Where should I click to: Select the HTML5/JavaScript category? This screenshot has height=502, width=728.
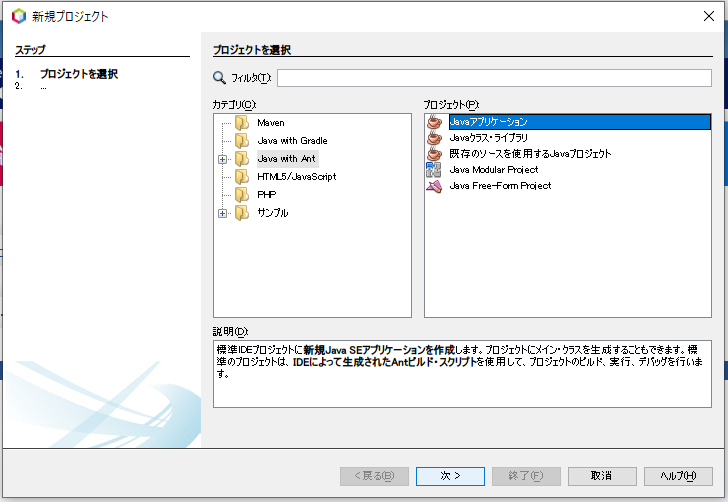tap(297, 176)
